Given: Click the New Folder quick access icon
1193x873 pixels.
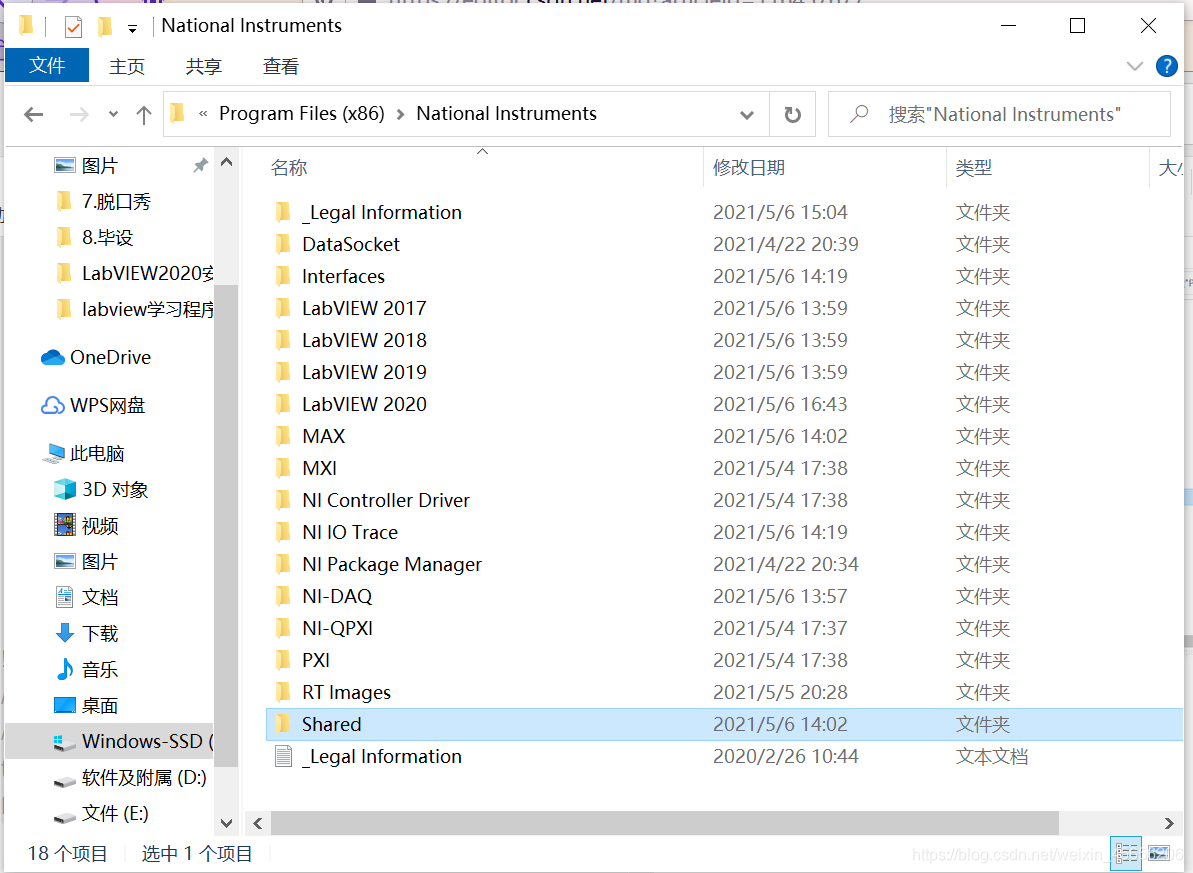Looking at the screenshot, I should pyautogui.click(x=105, y=27).
